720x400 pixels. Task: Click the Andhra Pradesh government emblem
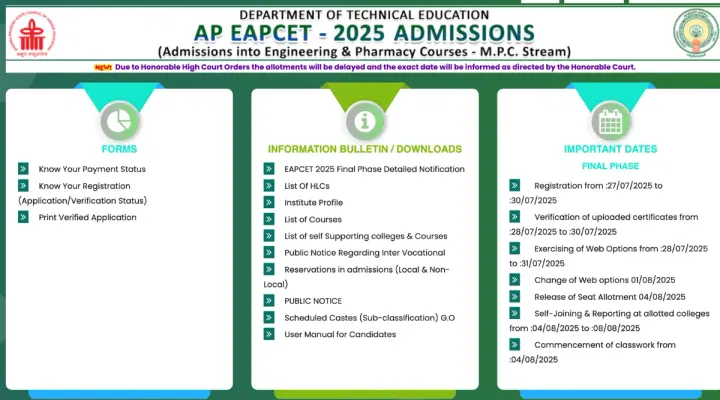click(696, 33)
